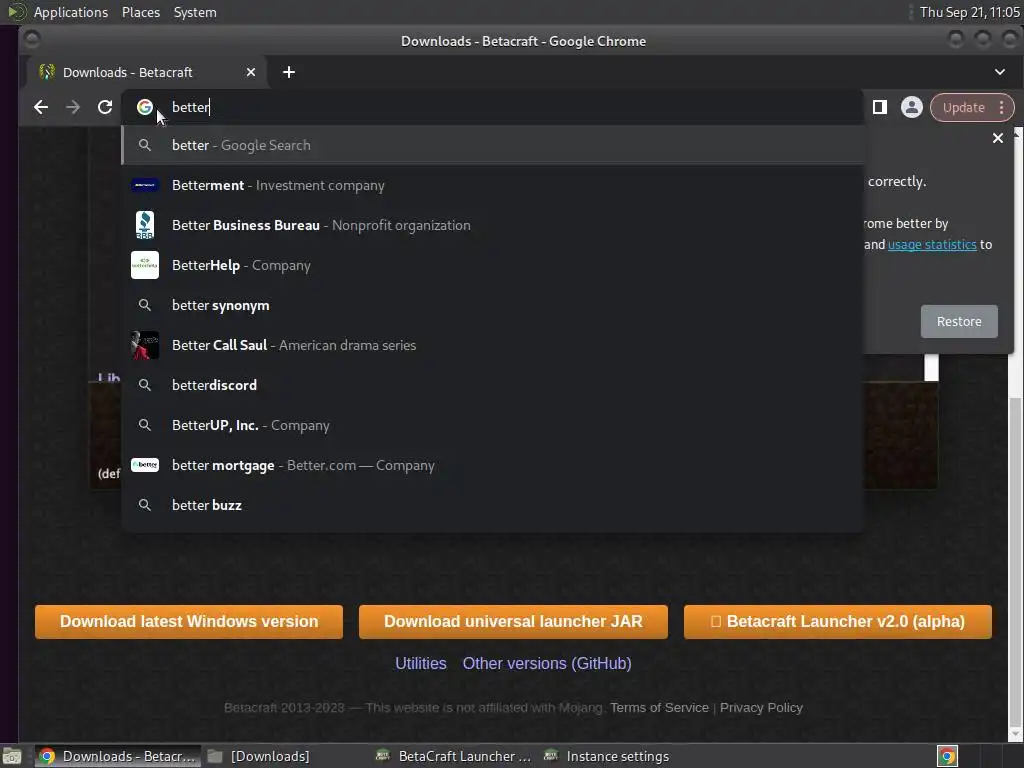This screenshot has height=768, width=1024.
Task: Open the System menu
Action: click(195, 12)
